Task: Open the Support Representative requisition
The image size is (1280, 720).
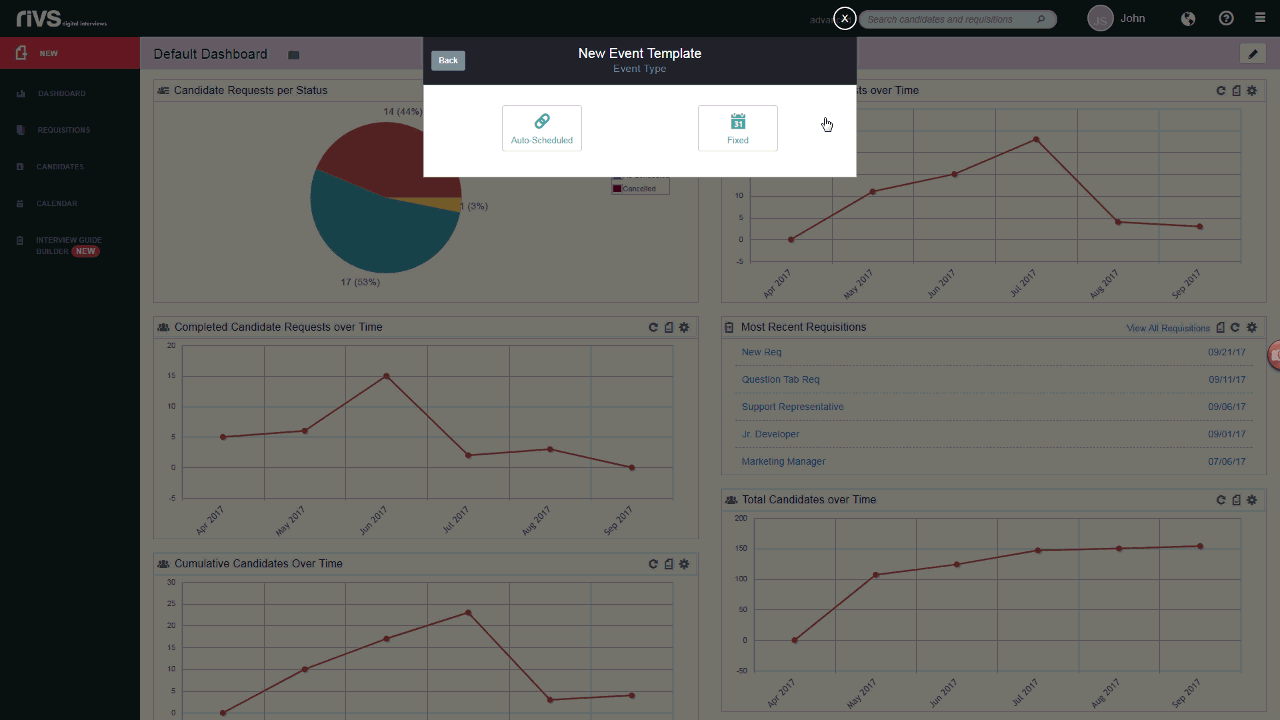Action: [792, 407]
